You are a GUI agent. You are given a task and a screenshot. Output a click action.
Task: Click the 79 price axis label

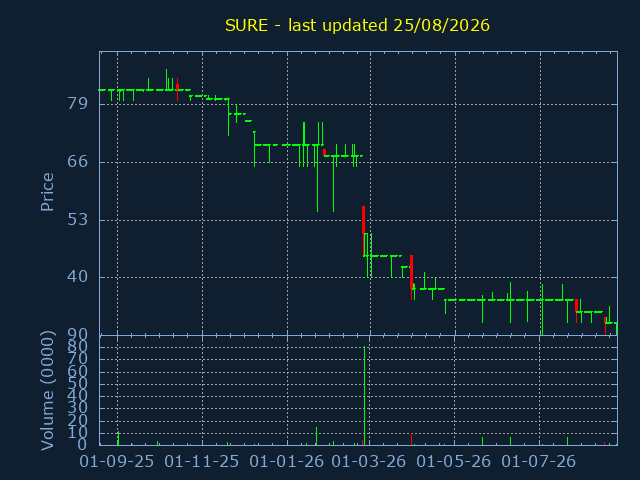pyautogui.click(x=78, y=104)
